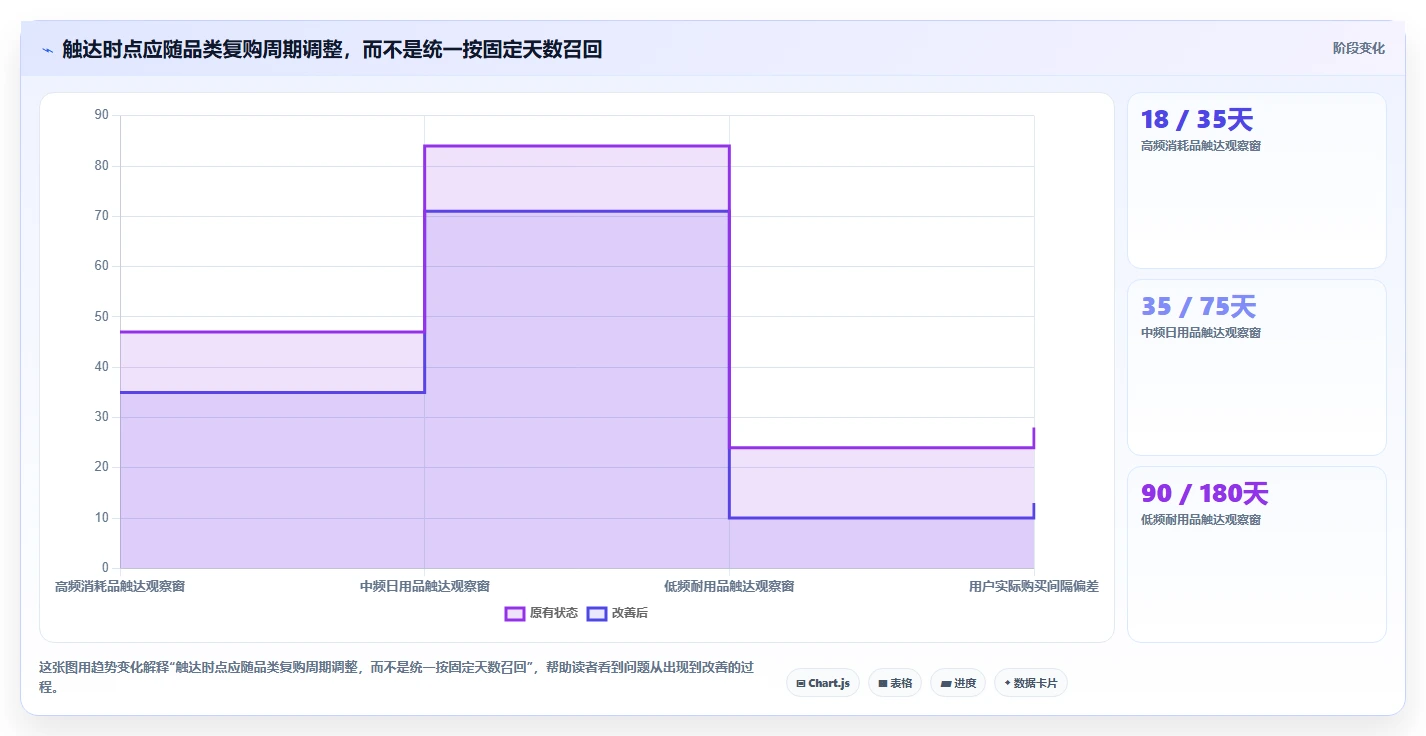Click the 高频消耗品触达观察窗 card subtitle
Viewport: 1426px width, 736px height.
1201,146
